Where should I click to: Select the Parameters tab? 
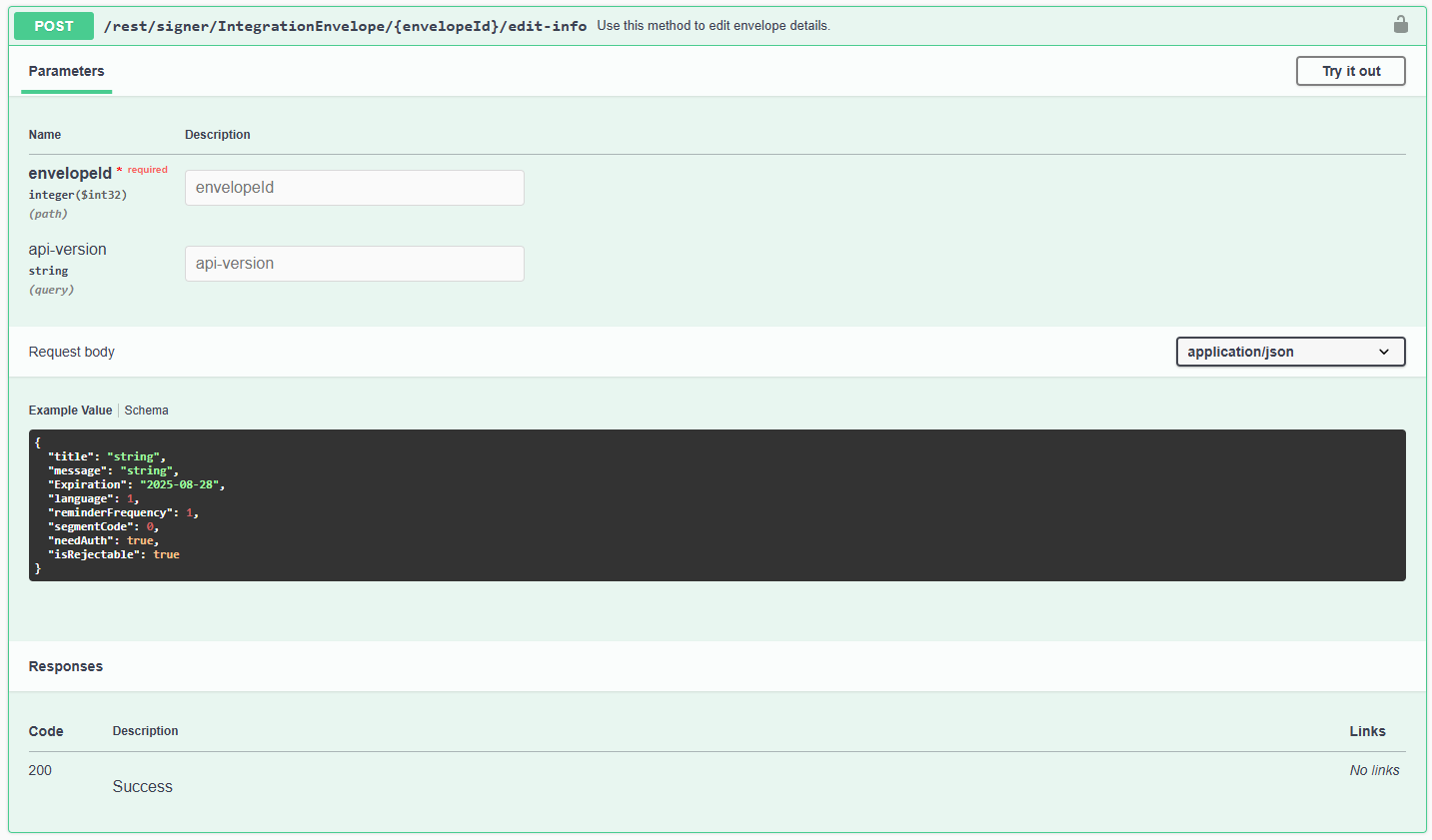pyautogui.click(x=66, y=71)
